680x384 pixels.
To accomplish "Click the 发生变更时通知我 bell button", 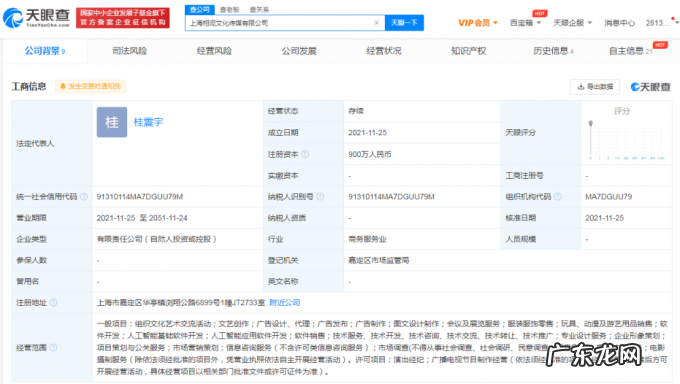I will coord(90,86).
